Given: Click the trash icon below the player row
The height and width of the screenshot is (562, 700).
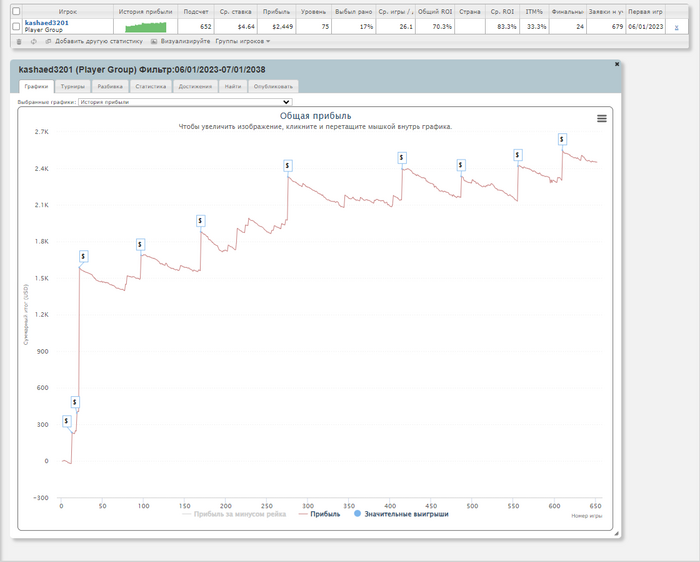Looking at the screenshot, I should [19, 41].
